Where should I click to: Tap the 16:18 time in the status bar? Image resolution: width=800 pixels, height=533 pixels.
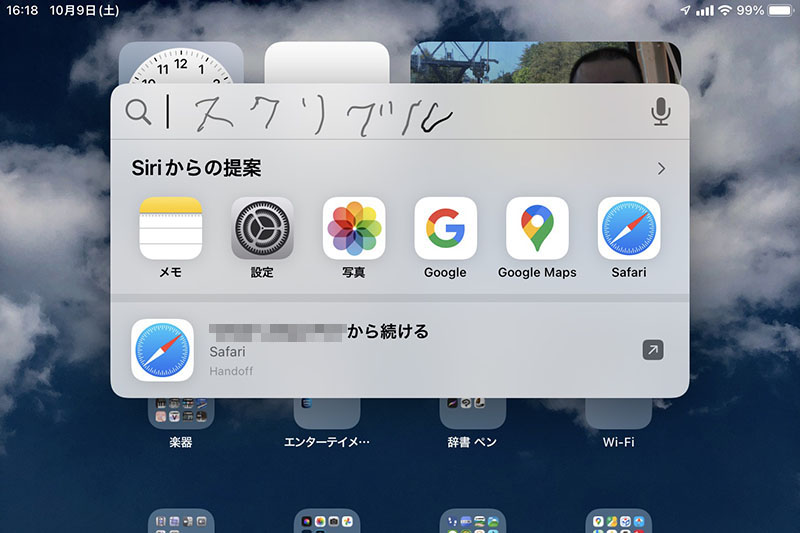(22, 10)
